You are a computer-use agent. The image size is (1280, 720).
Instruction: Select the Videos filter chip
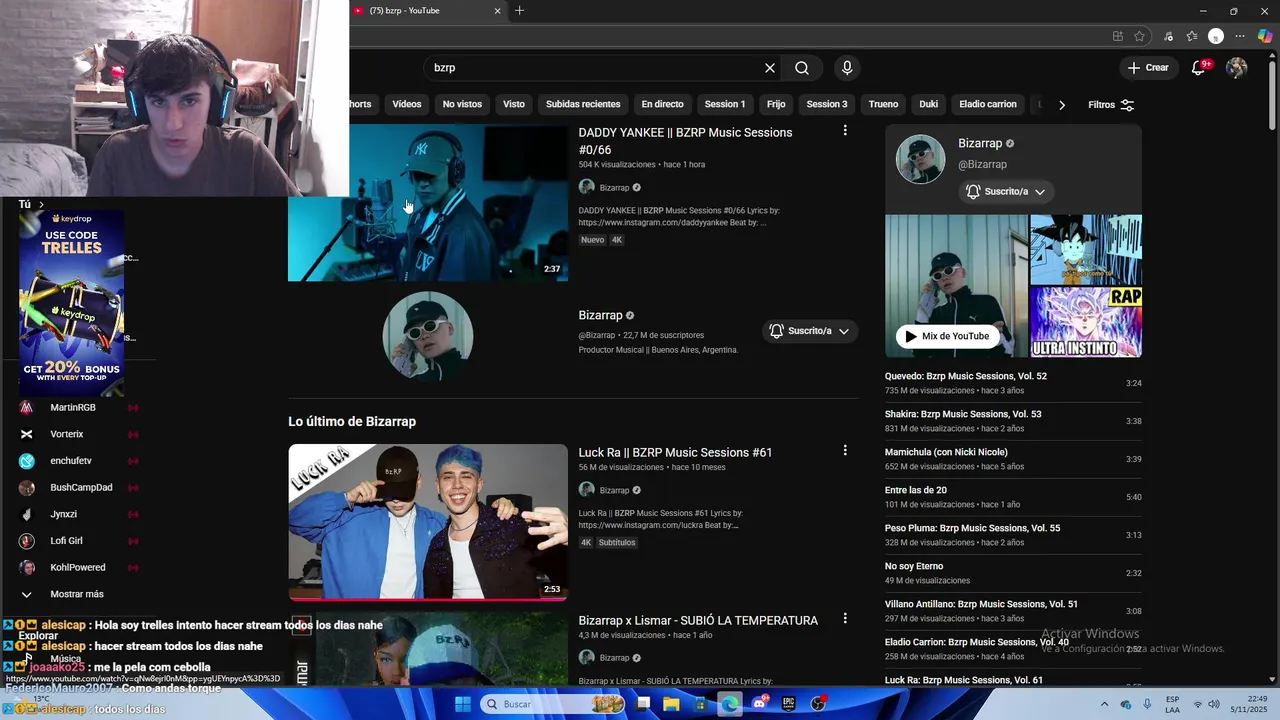tap(407, 104)
